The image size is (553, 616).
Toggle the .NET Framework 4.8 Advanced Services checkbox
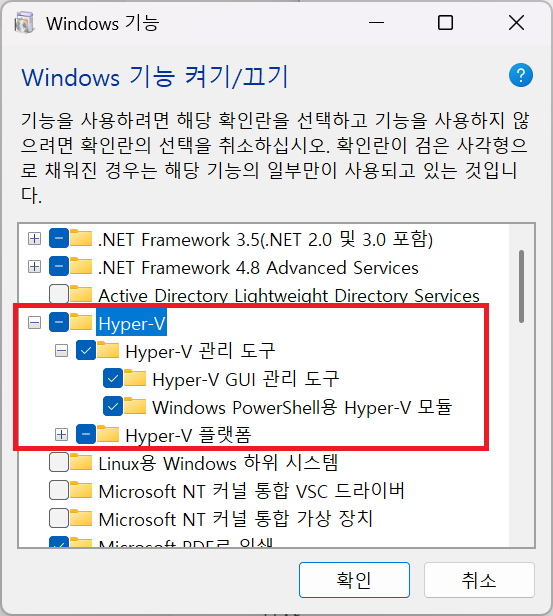59,266
